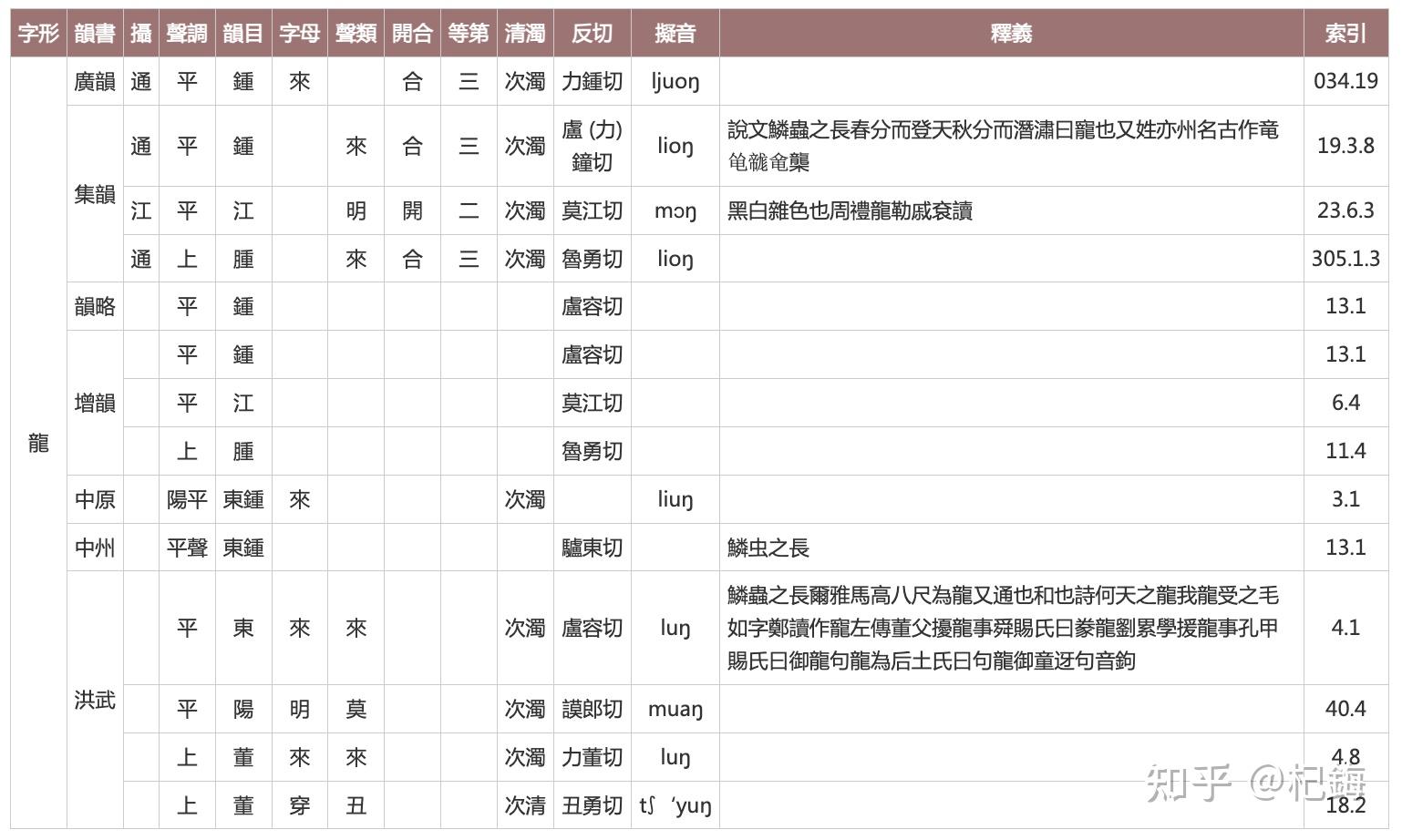Click the 聲調 column header
The image size is (1402, 840).
coord(187,34)
